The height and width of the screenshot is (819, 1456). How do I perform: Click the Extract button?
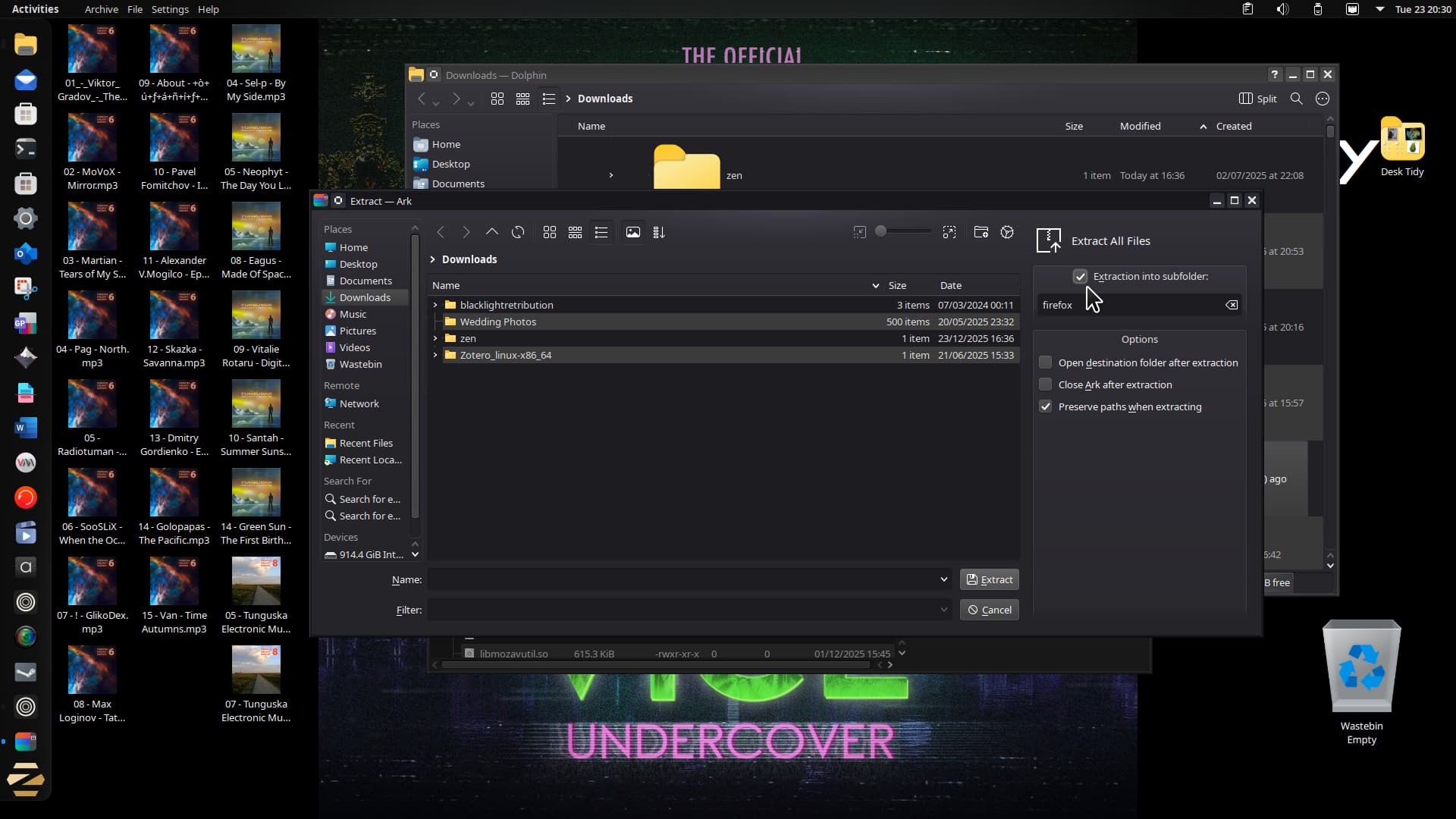tap(989, 579)
